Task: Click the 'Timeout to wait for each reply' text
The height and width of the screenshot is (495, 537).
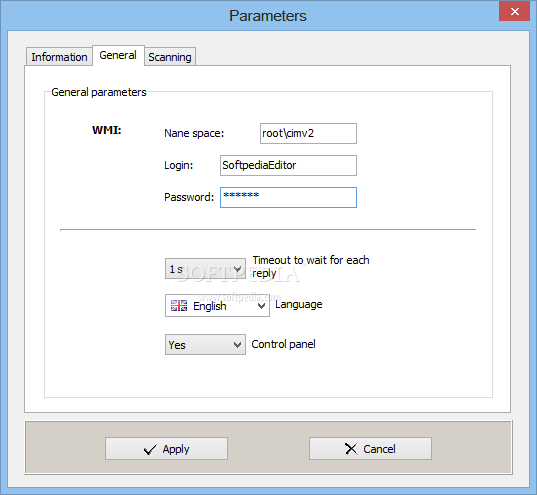Action: click(x=311, y=267)
